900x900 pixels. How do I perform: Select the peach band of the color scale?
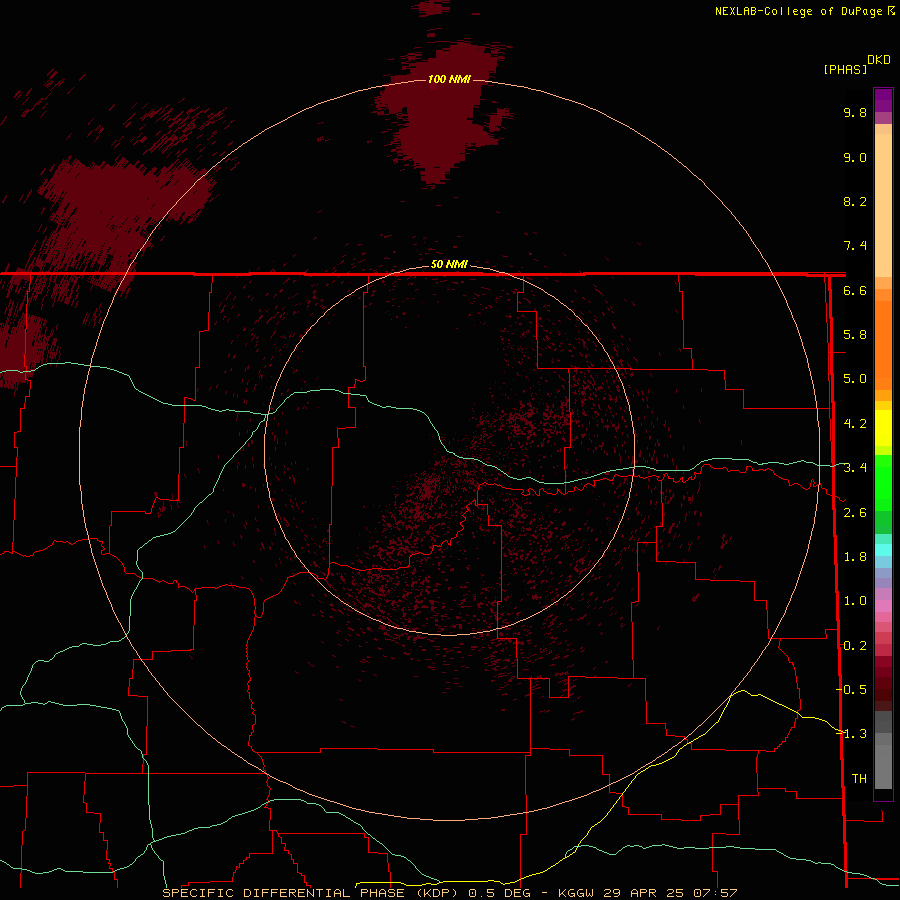(883, 201)
